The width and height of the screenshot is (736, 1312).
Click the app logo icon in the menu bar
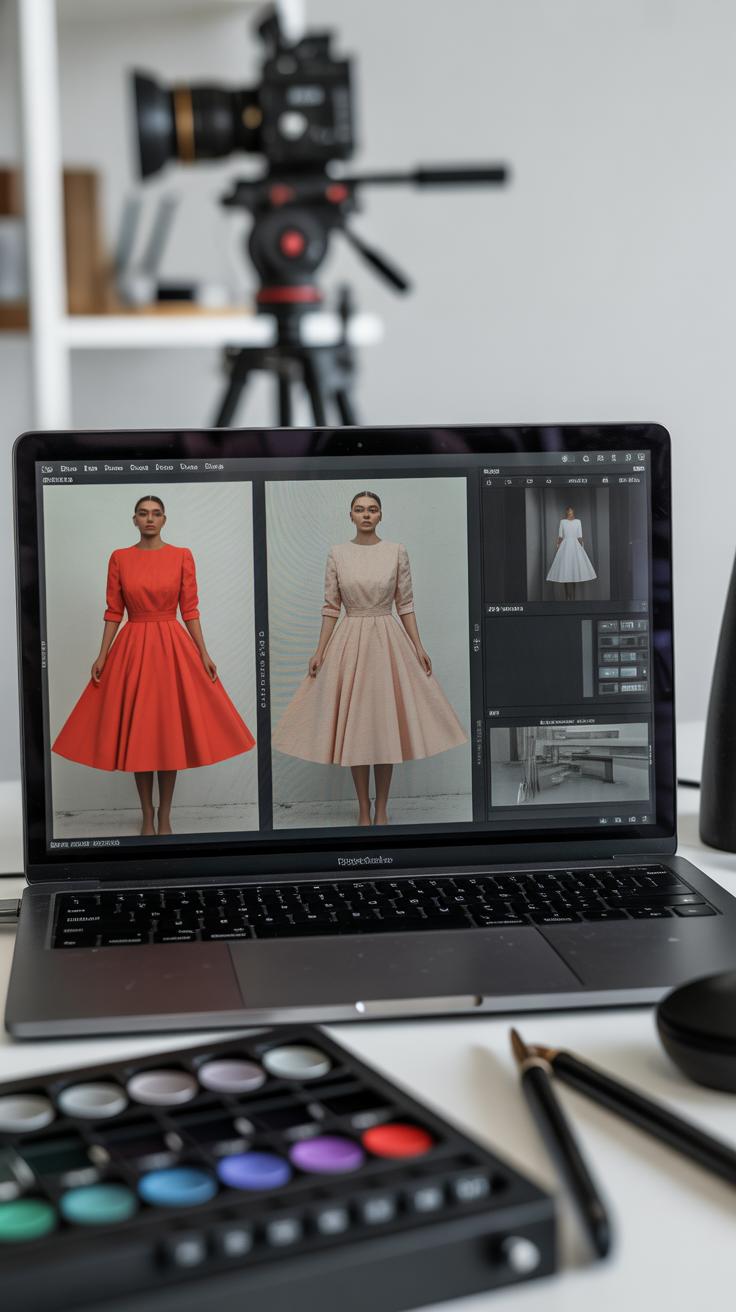47,468
